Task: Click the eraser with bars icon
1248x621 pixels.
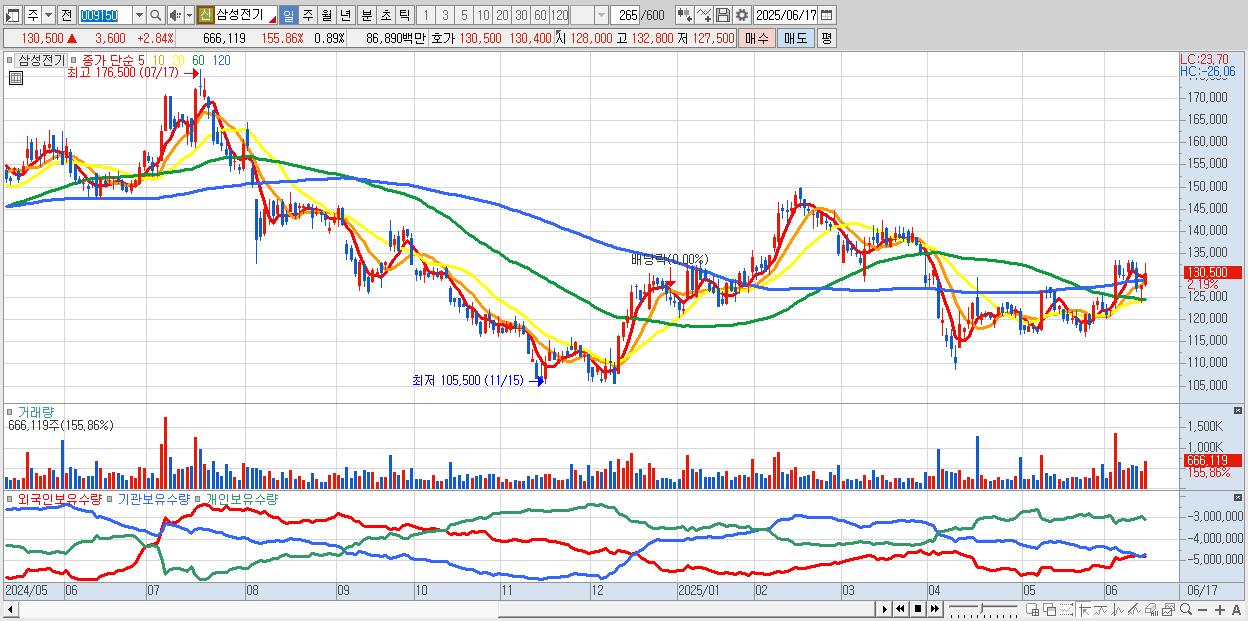Action: (1151, 610)
